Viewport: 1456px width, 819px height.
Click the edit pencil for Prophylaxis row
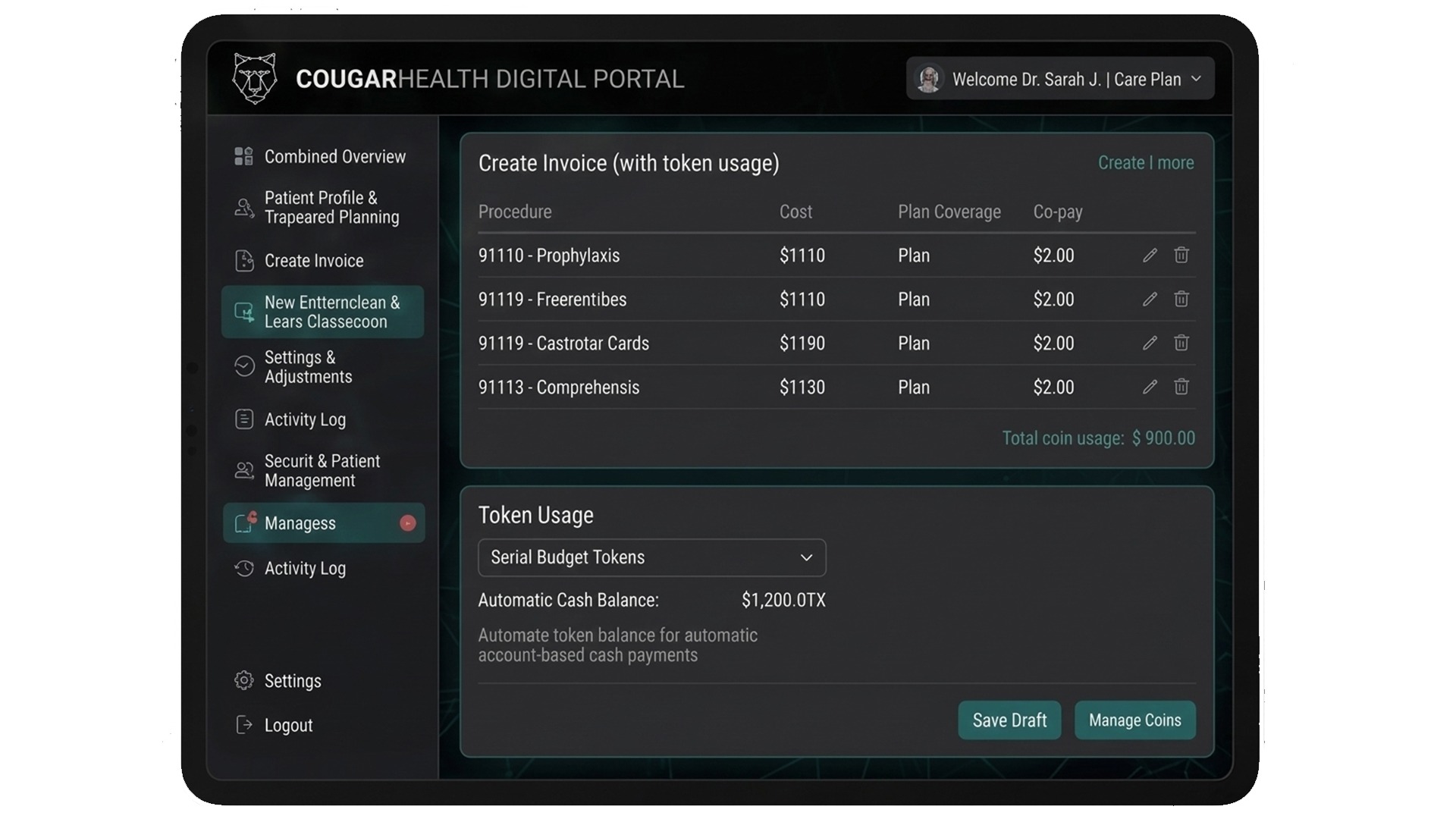1150,256
